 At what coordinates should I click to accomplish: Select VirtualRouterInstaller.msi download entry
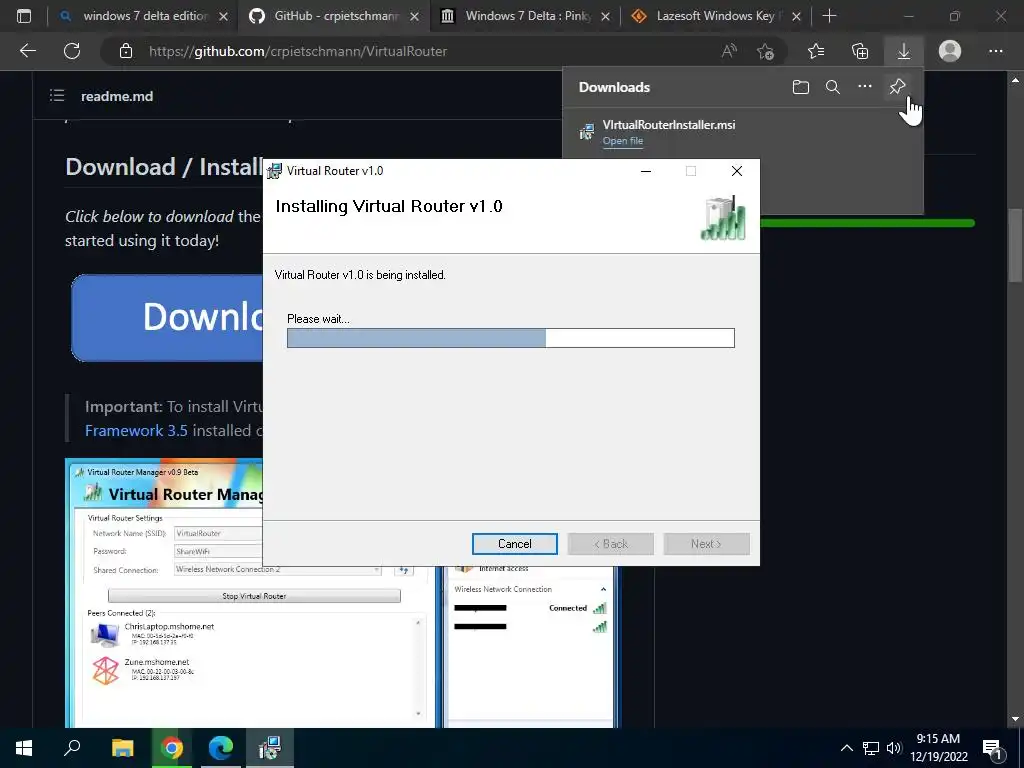point(742,132)
